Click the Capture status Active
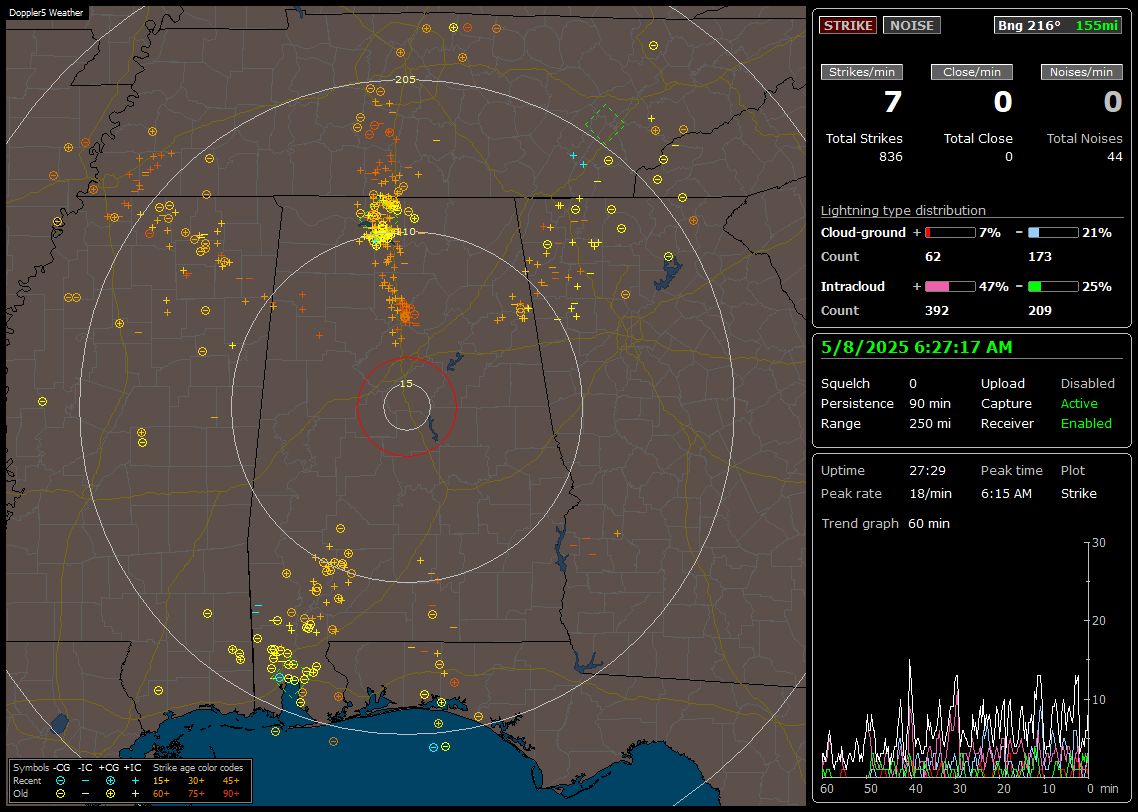Screen dimensions: 1138x812 pyautogui.click(x=1078, y=403)
